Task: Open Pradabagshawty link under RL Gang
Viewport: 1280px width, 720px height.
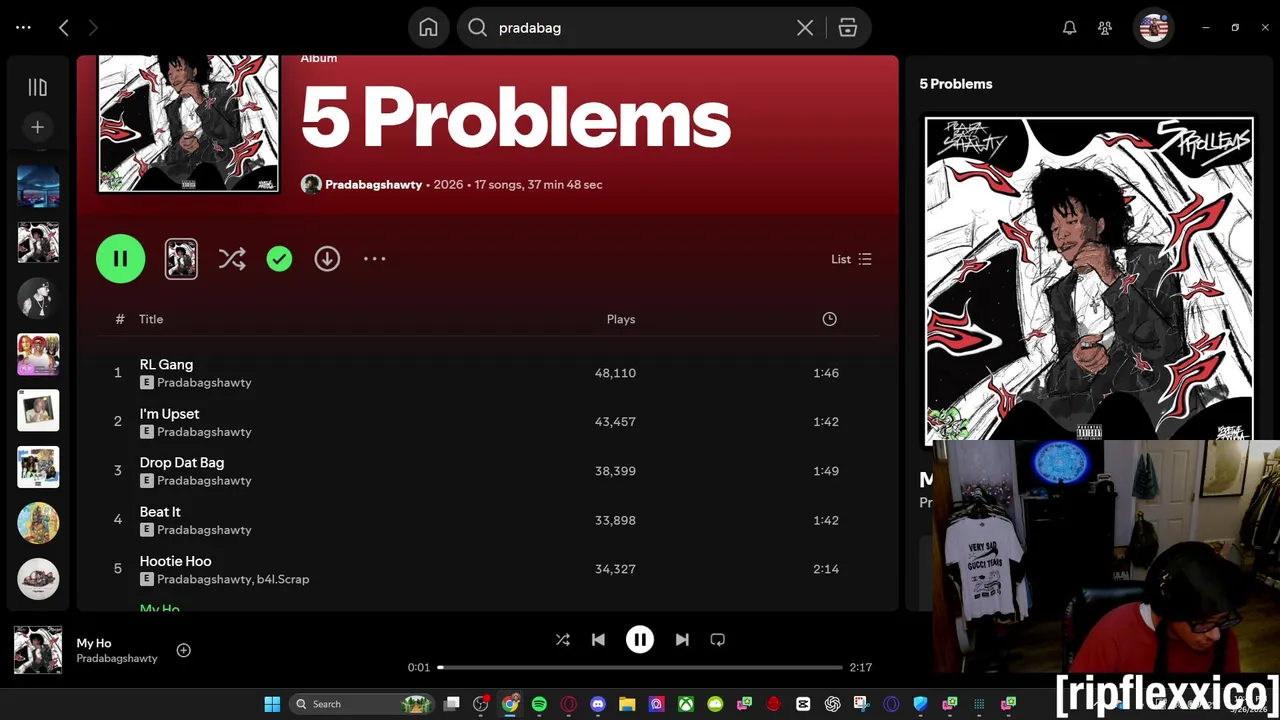Action: click(x=204, y=383)
